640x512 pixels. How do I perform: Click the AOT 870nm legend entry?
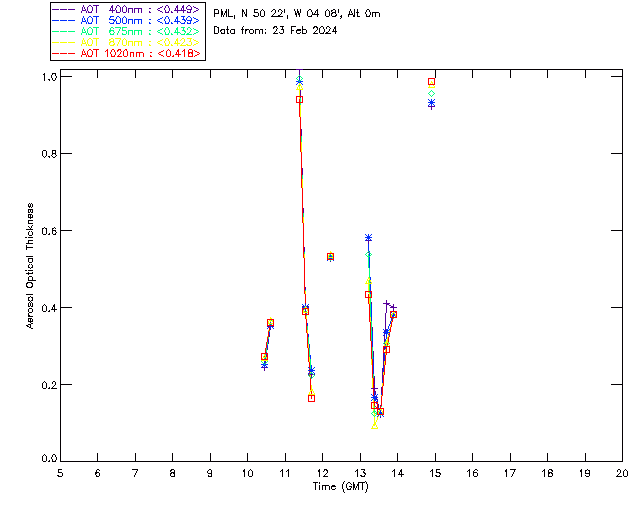[126, 42]
